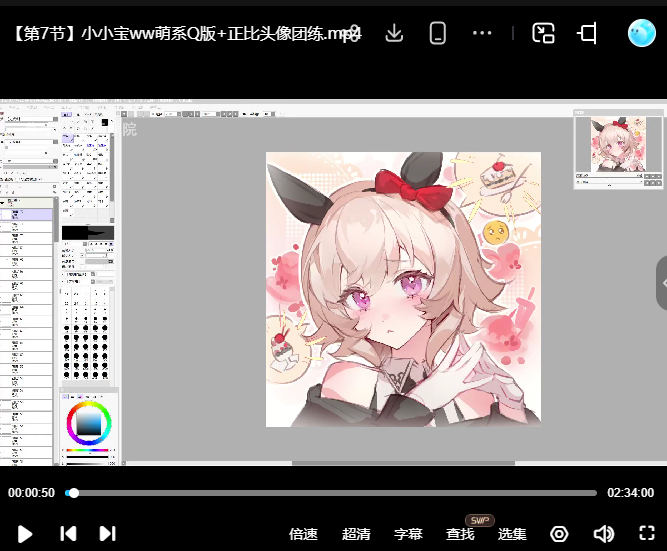Mute the video volume
Image resolution: width=667 pixels, height=551 pixels.
603,534
